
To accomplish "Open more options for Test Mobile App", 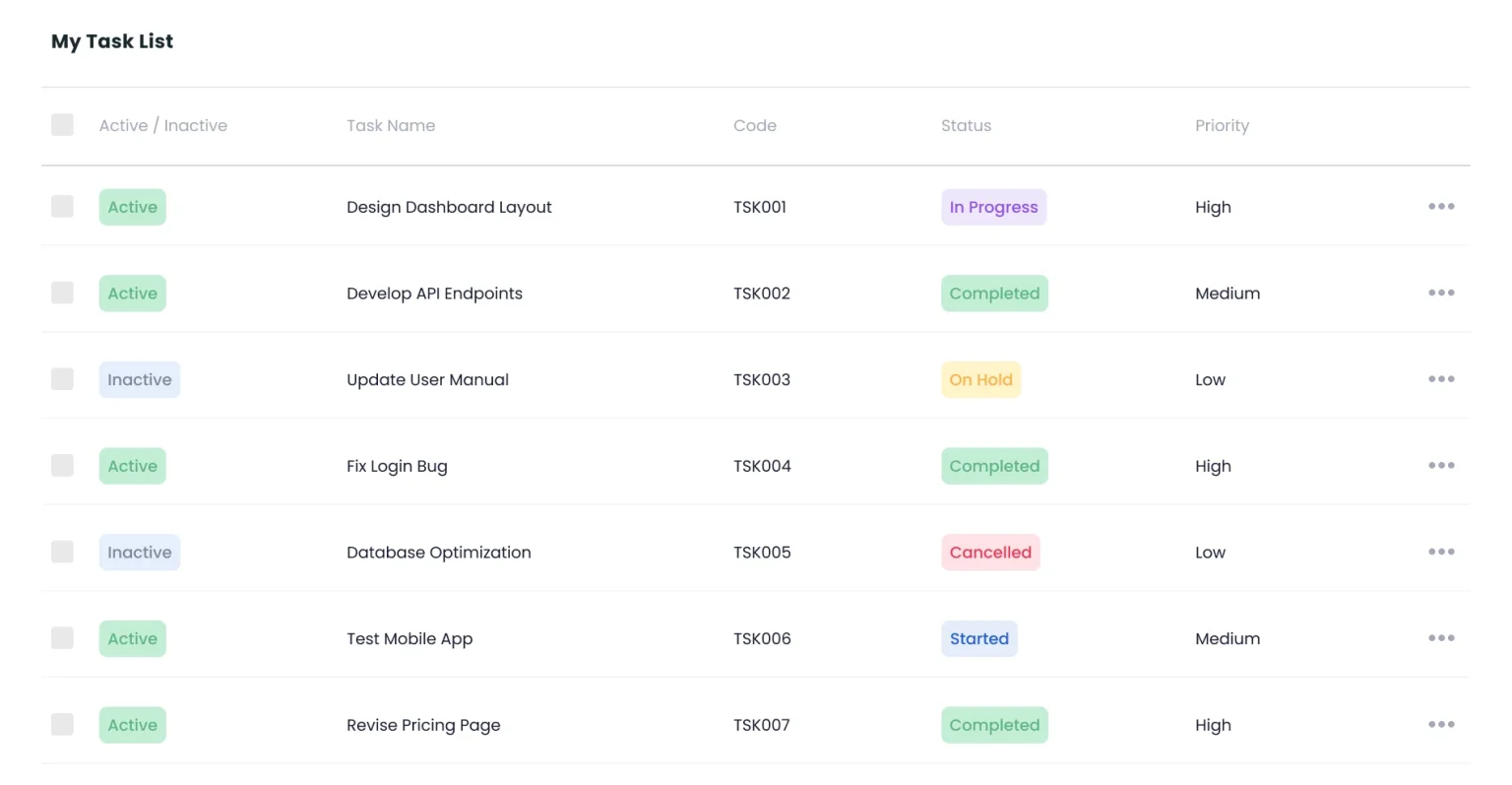I will click(x=1441, y=638).
